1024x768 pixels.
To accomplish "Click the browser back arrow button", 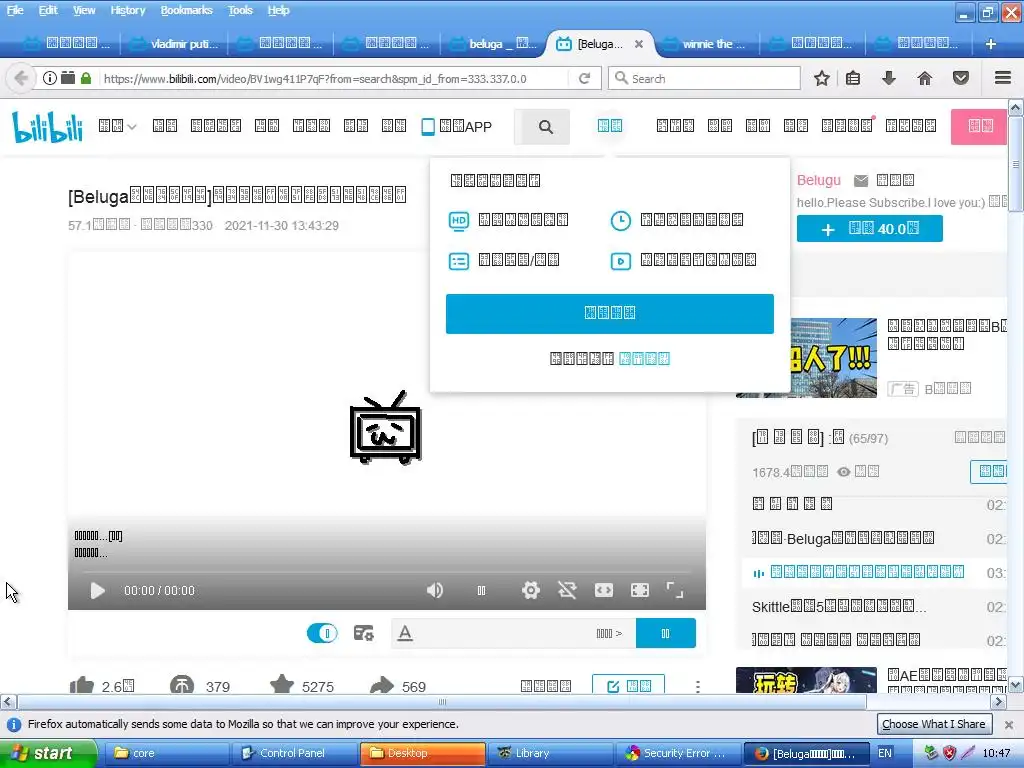I will coord(20,78).
